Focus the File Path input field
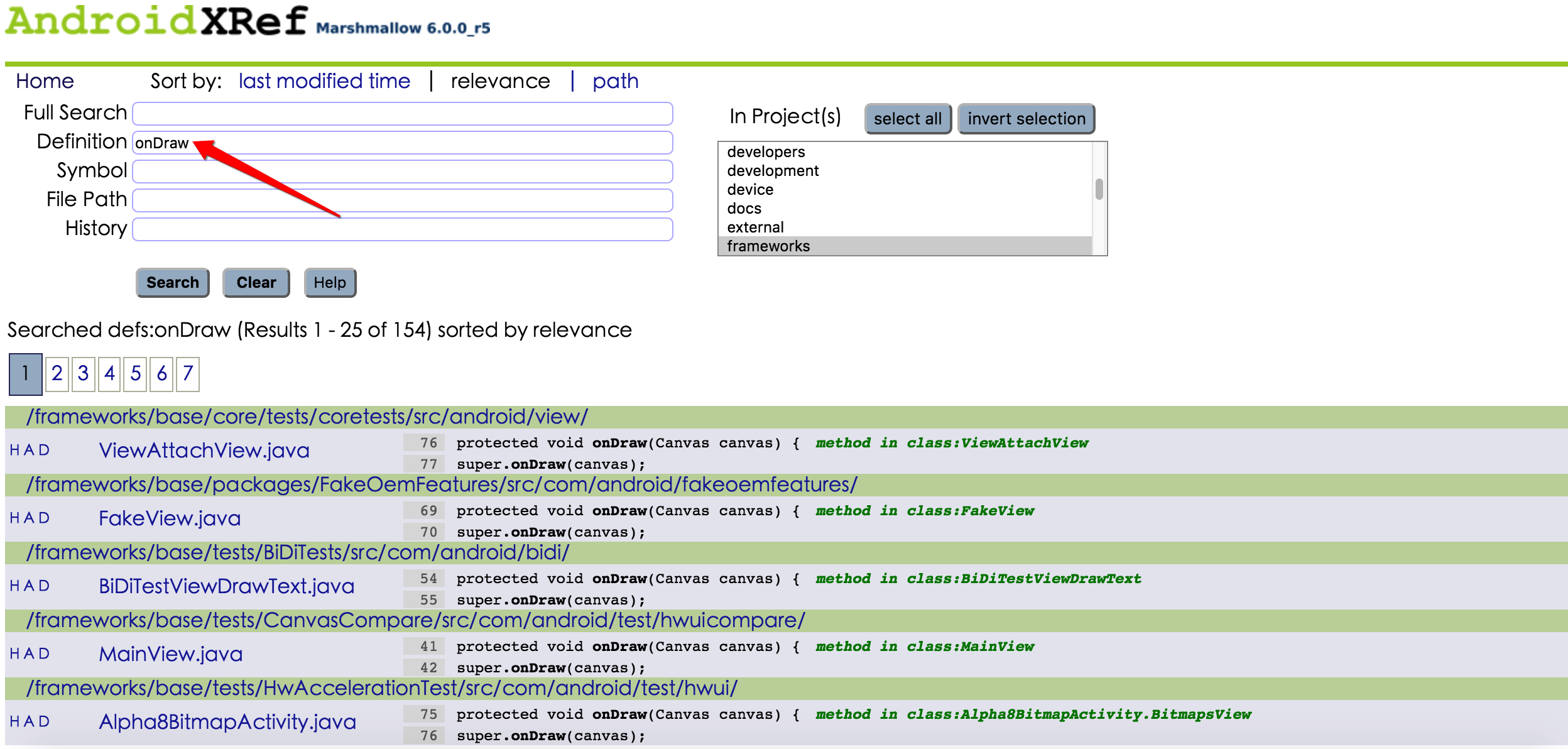 [403, 200]
